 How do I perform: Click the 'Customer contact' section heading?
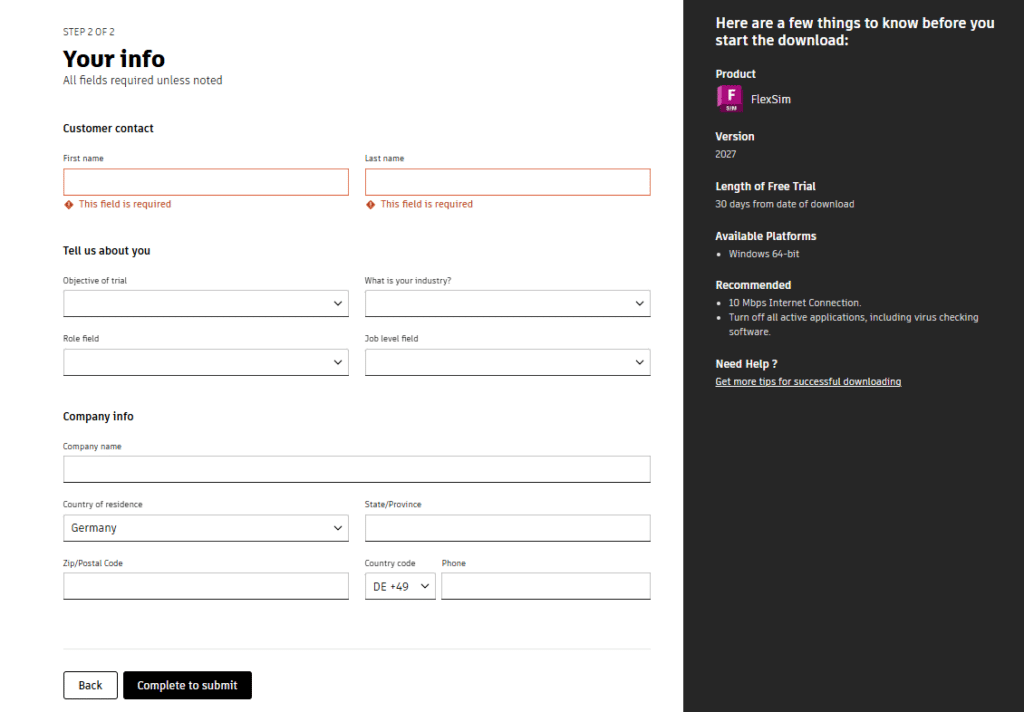pos(108,129)
